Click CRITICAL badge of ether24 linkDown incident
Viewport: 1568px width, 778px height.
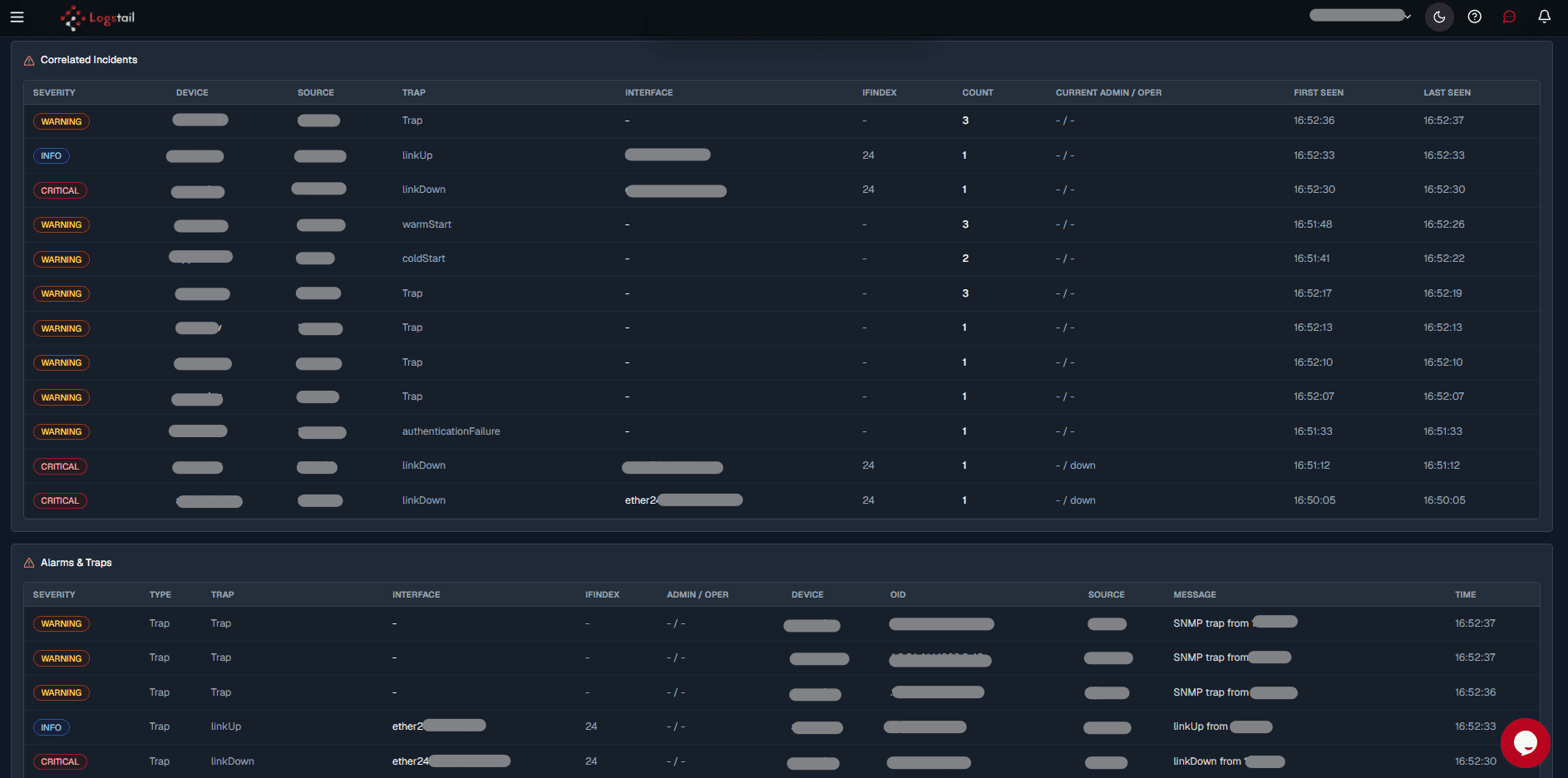tap(60, 500)
